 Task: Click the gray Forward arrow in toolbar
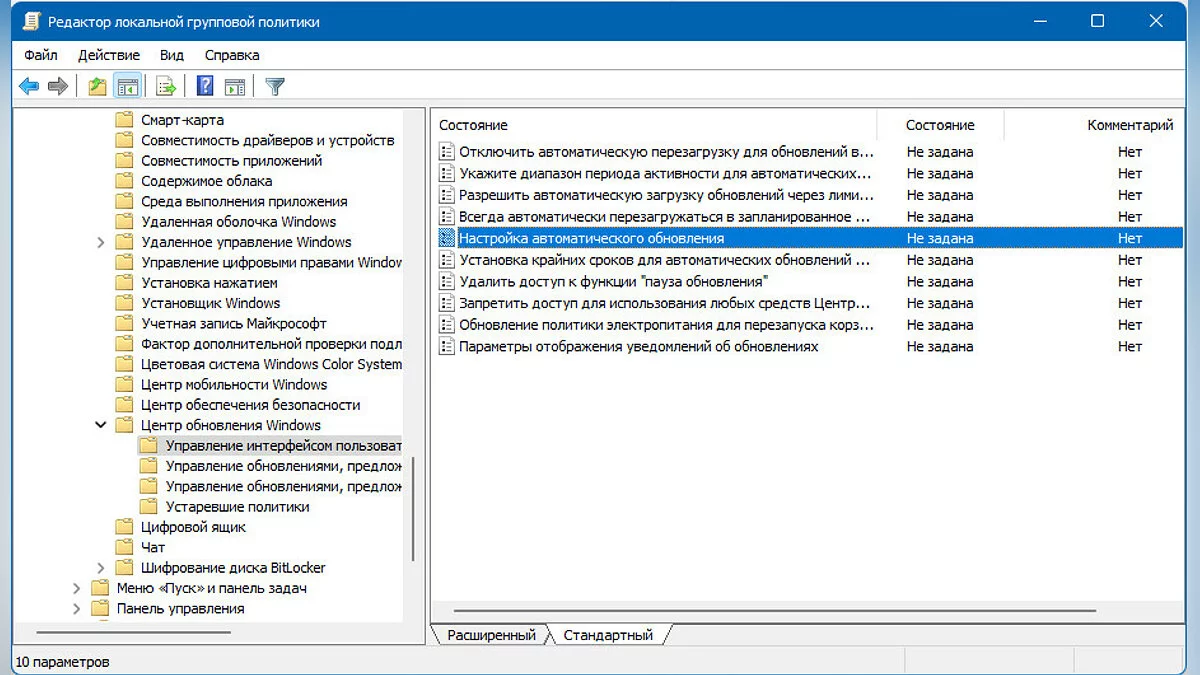coord(58,87)
